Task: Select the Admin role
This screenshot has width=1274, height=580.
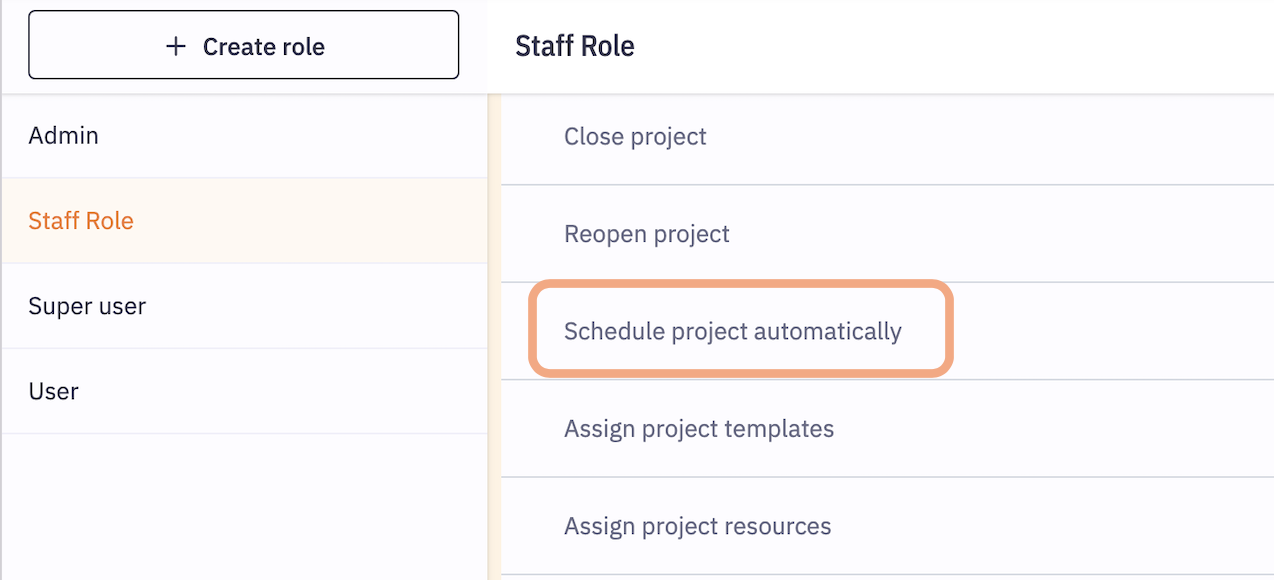Action: (x=64, y=136)
